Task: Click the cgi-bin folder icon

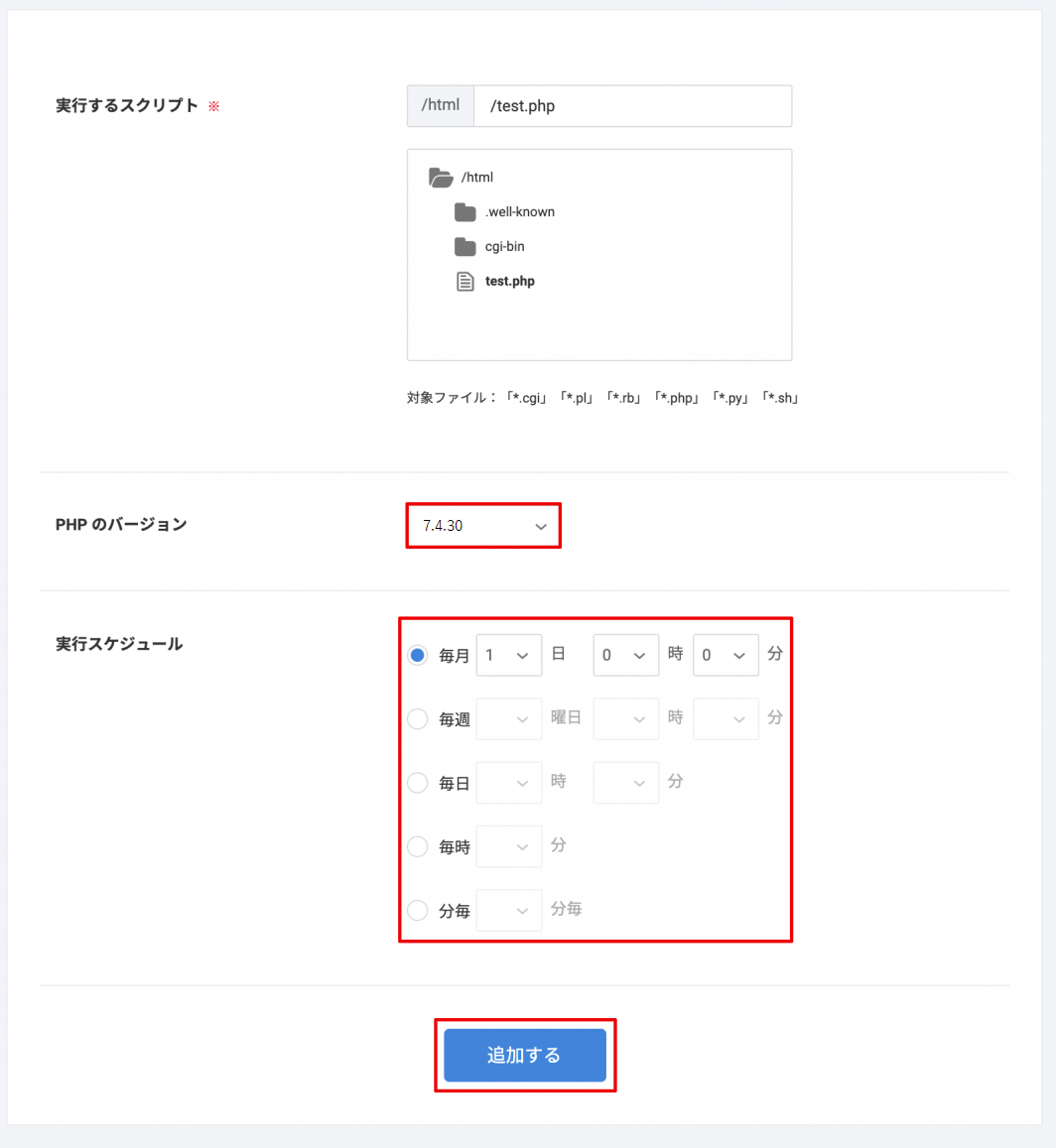Action: pyautogui.click(x=465, y=247)
